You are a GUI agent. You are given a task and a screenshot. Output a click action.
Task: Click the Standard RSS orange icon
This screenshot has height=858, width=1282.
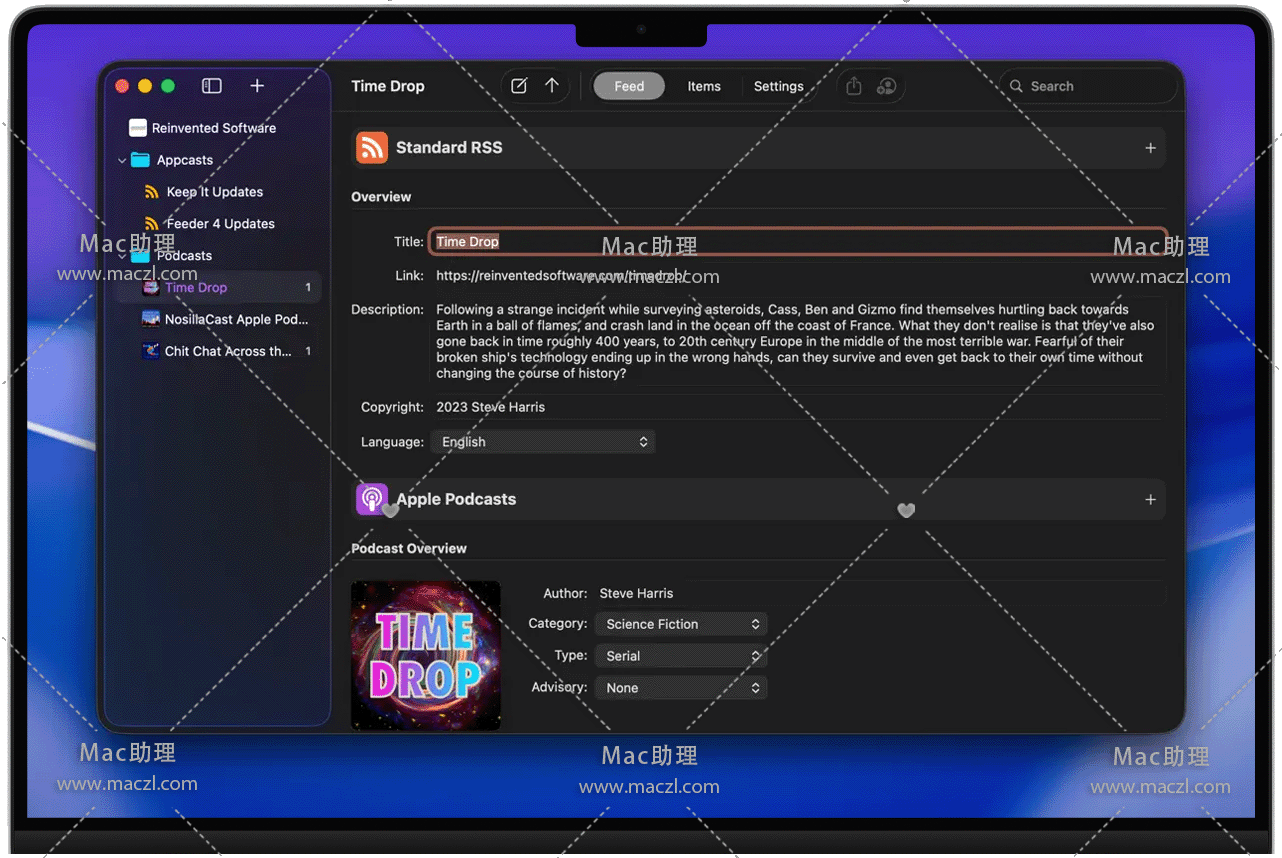coord(372,148)
